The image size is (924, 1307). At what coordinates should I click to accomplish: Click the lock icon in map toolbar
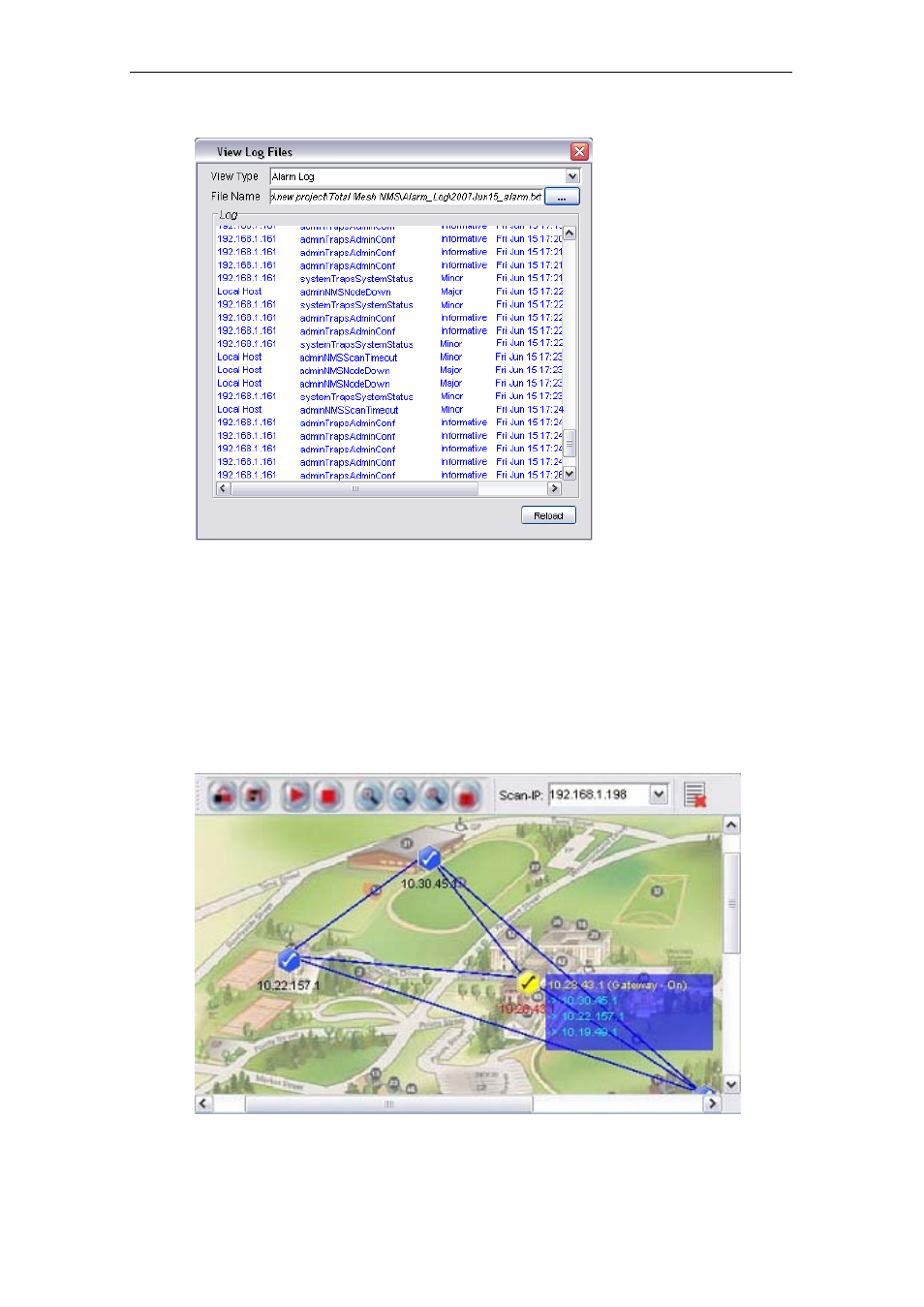(224, 796)
